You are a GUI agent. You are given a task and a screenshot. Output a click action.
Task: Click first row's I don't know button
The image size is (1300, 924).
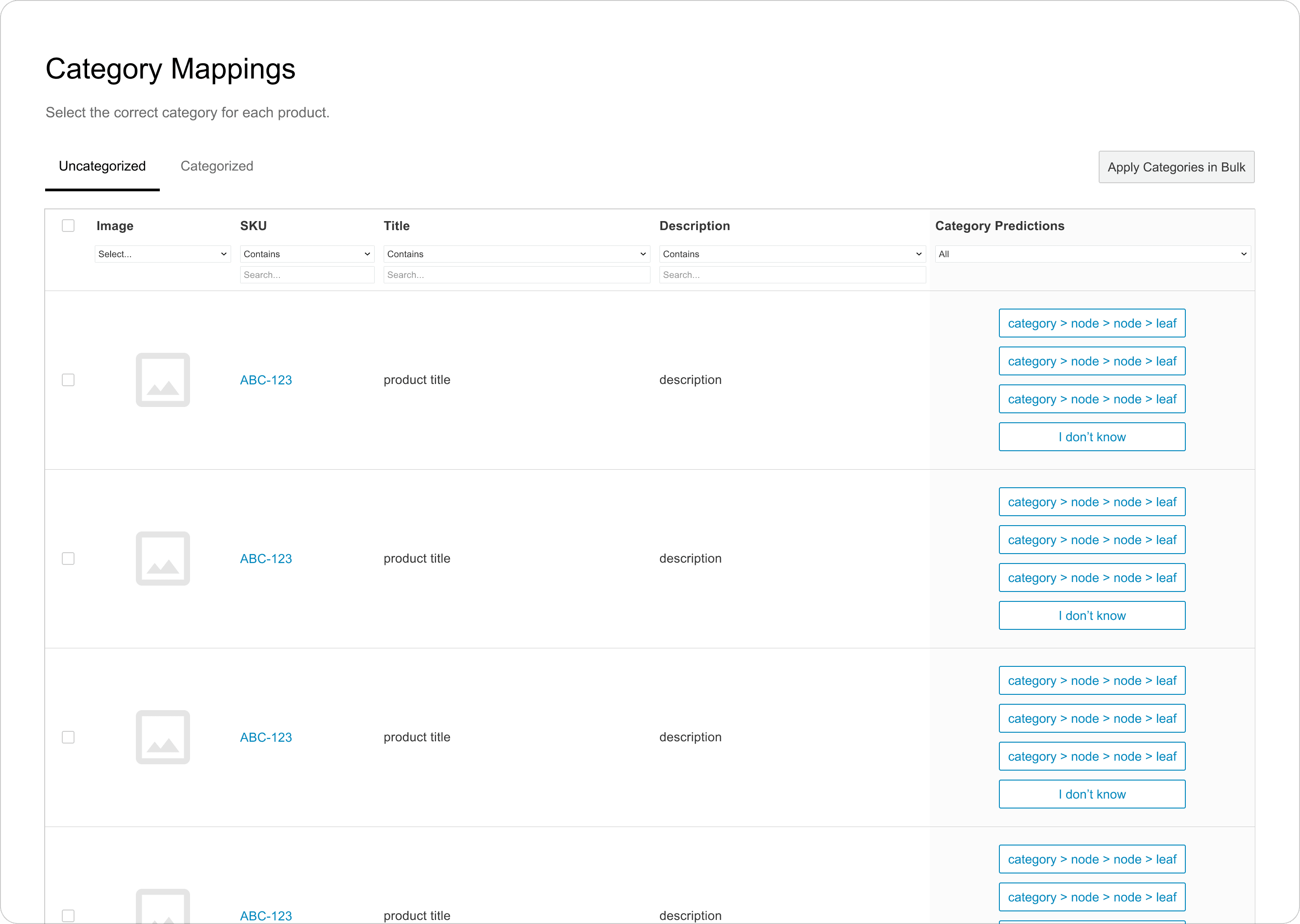[1091, 437]
